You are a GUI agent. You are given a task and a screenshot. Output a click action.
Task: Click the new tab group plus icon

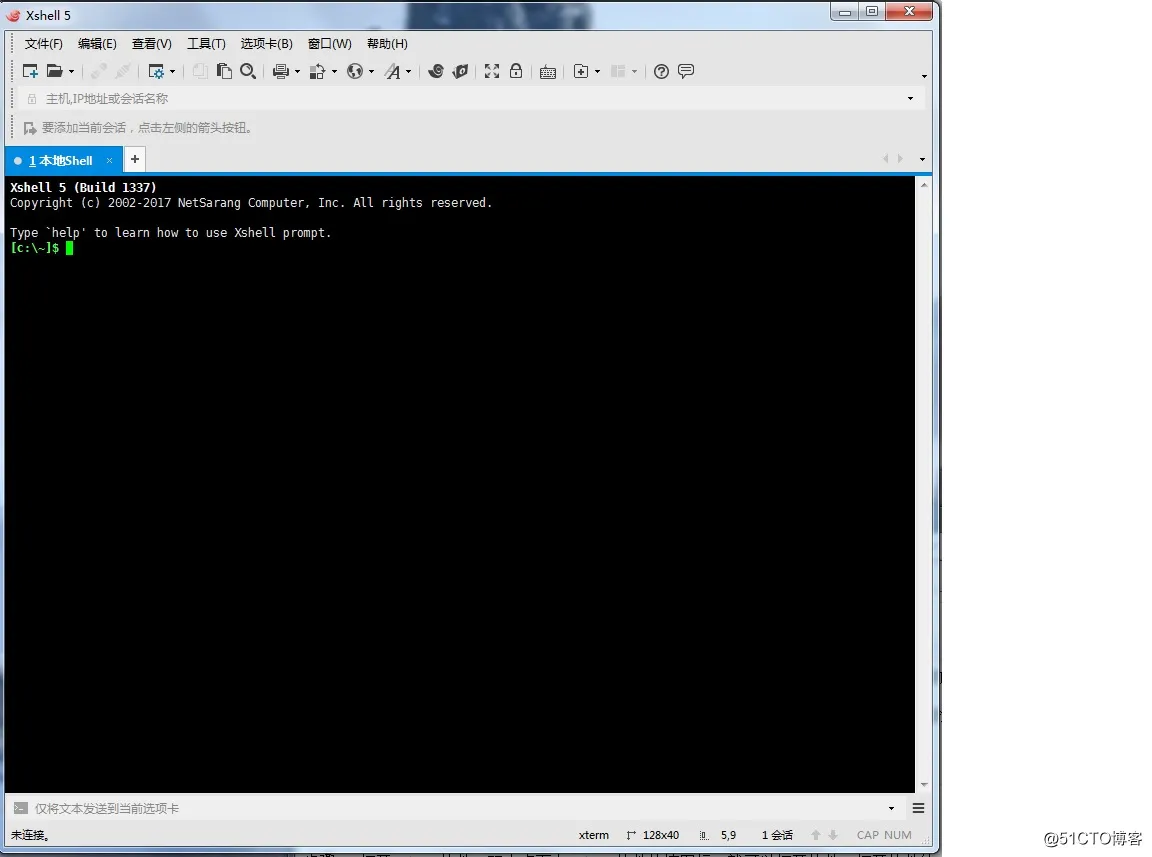pyautogui.click(x=581, y=71)
